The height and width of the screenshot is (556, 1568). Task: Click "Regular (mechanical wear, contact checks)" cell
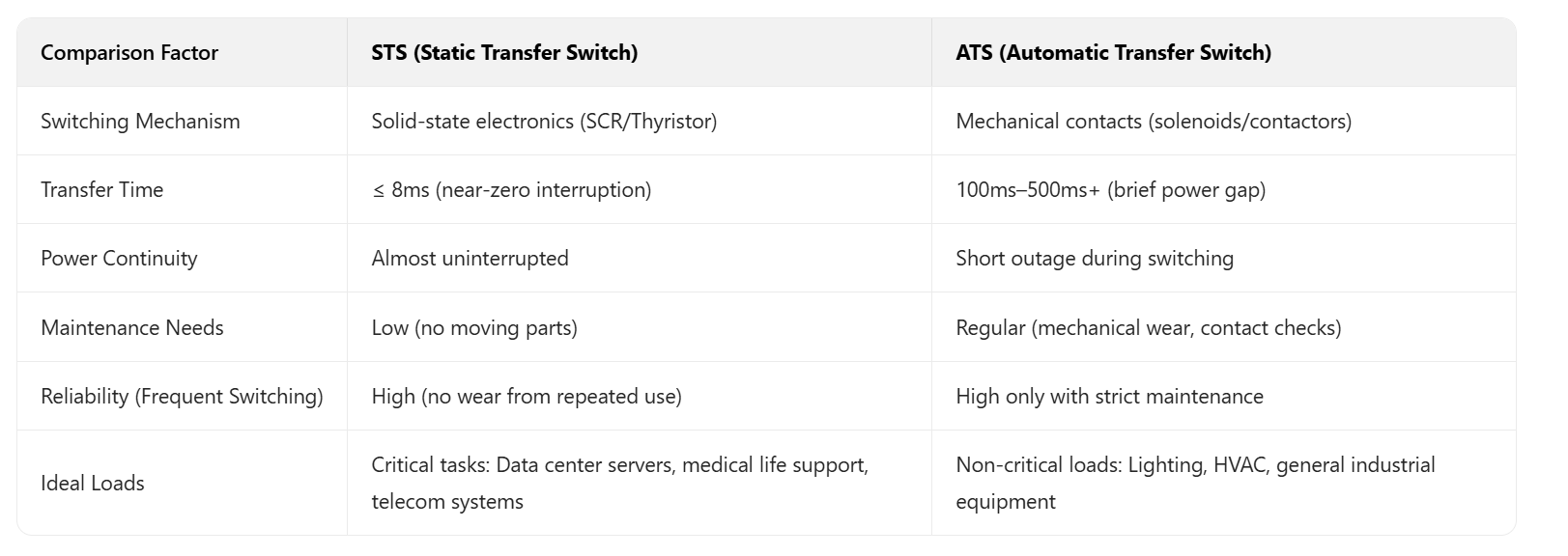pyautogui.click(x=1148, y=328)
